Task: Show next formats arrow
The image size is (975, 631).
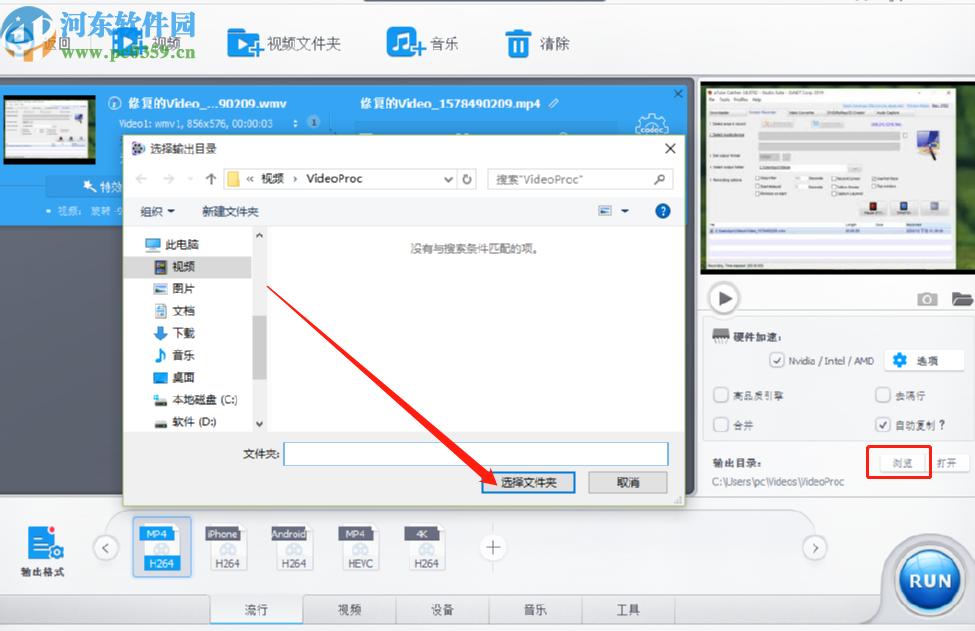Action: (x=815, y=548)
